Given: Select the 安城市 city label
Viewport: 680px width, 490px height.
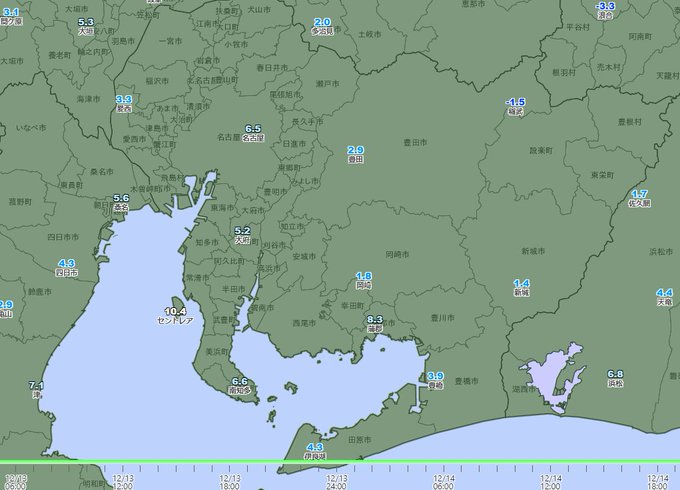Looking at the screenshot, I should [304, 257].
